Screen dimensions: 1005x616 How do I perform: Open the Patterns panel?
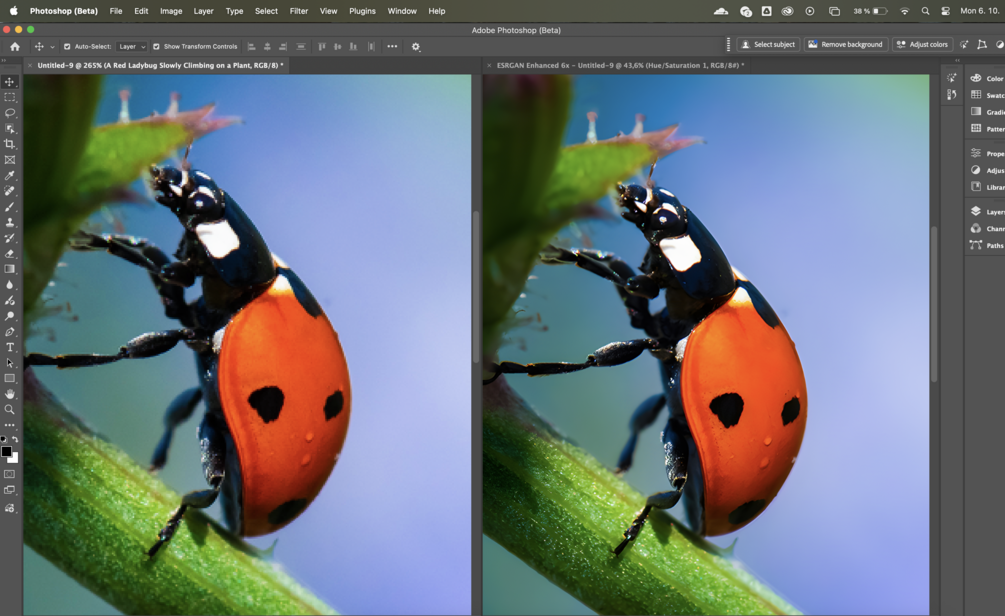pyautogui.click(x=986, y=128)
